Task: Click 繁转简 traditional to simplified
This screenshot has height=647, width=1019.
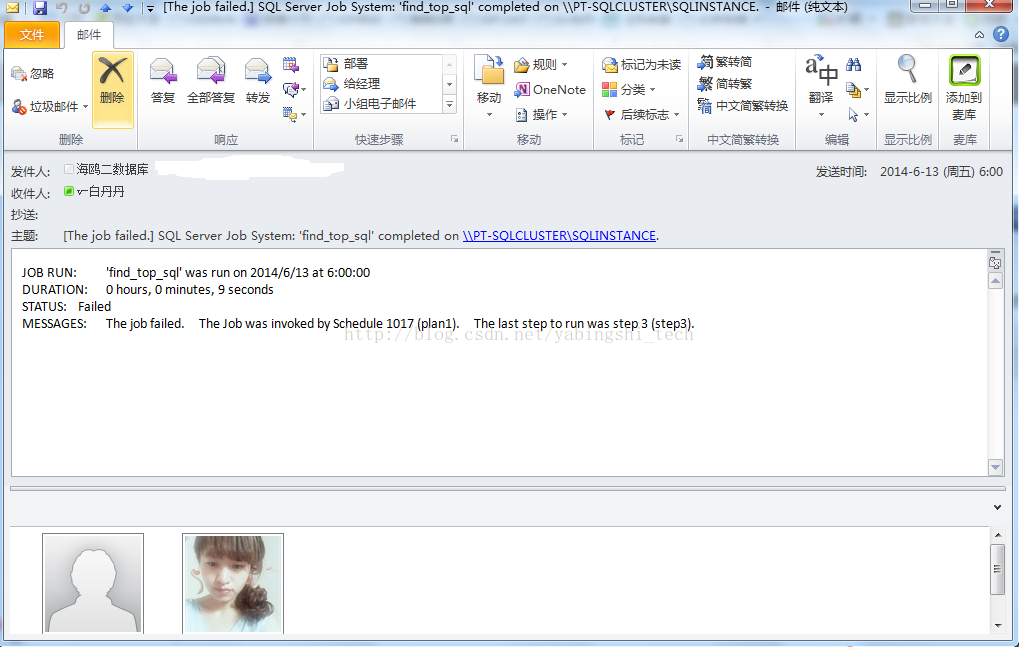Action: [x=725, y=62]
